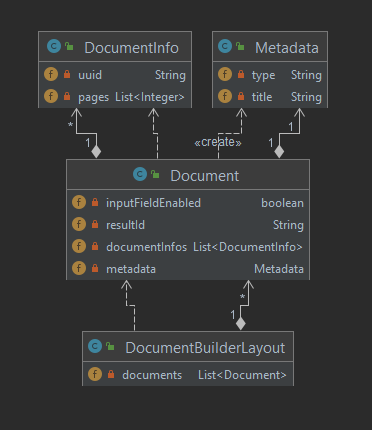
Task: Click the inputFieldEnabled field name
Action: (153, 203)
